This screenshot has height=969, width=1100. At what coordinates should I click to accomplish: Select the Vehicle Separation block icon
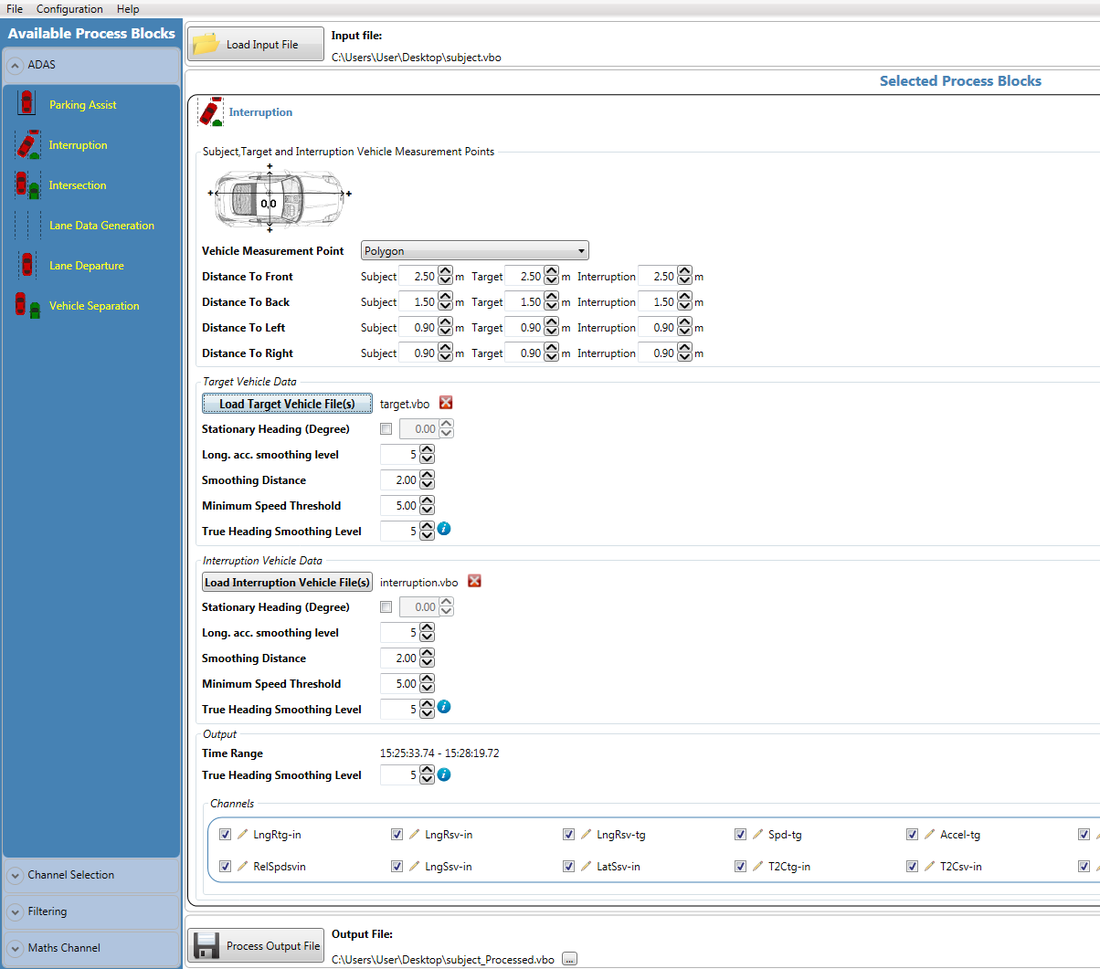27,305
